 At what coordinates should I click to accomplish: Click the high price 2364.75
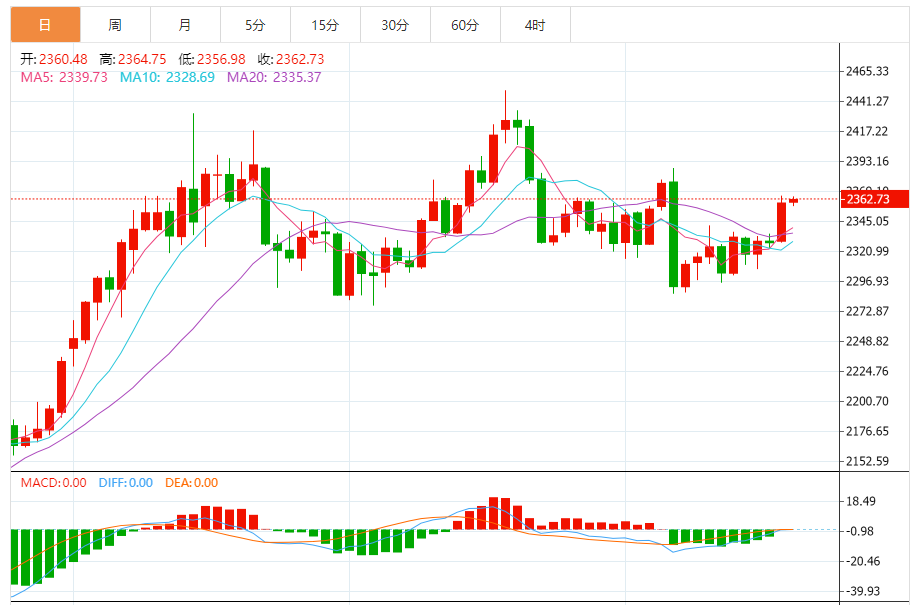(142, 59)
